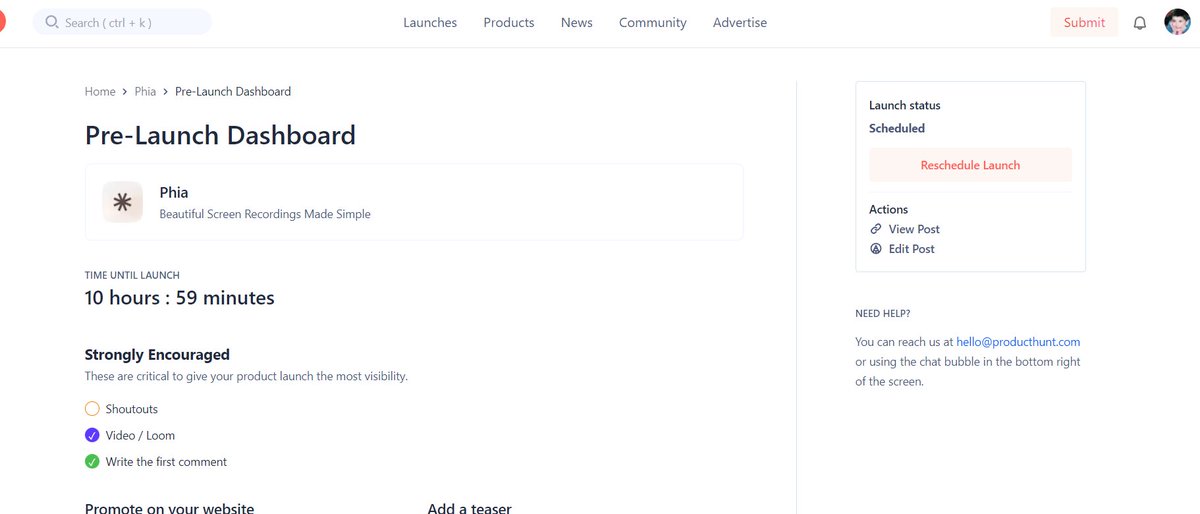Open notifications bell

point(1140,23)
